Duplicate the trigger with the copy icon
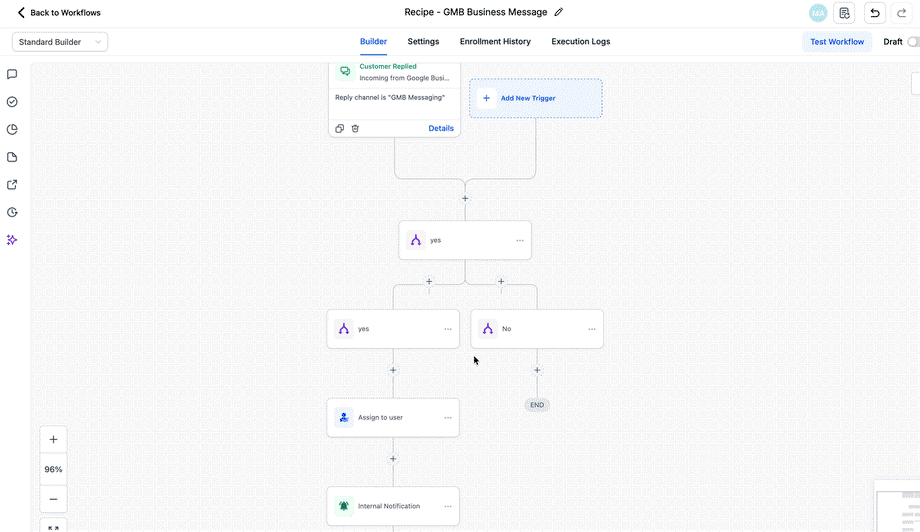The height and width of the screenshot is (532, 920). point(339,128)
